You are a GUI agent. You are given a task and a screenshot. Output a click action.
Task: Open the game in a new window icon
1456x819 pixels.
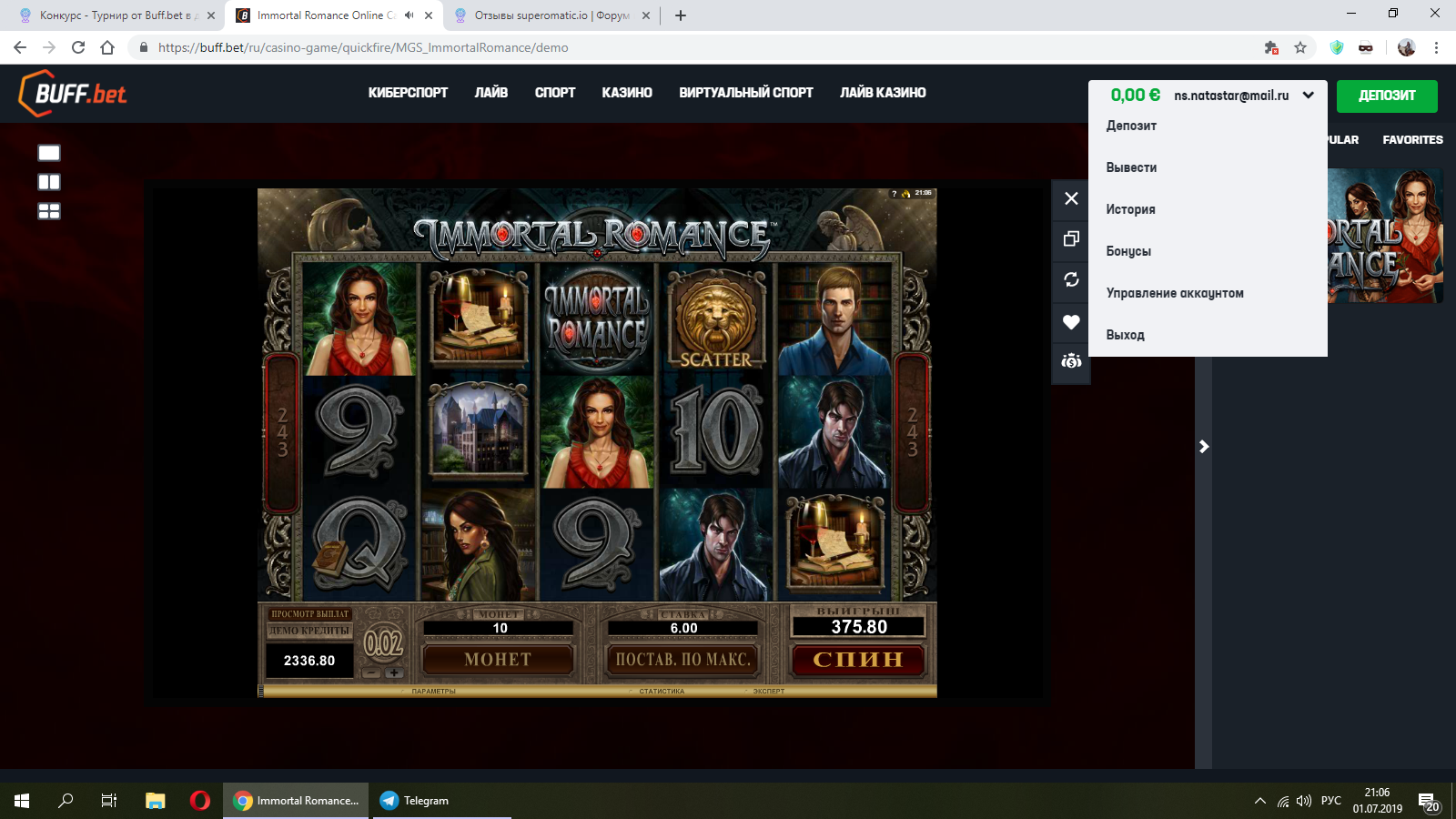tap(1071, 238)
